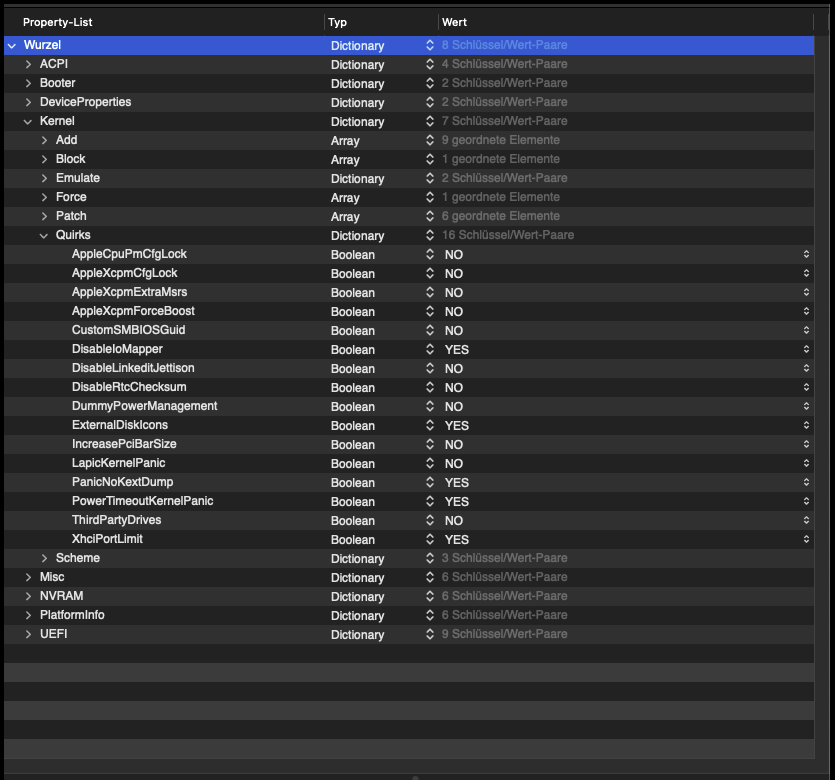The image size is (835, 780).
Task: Change type stepper for ExternalDiskIcons
Action: tap(430, 426)
